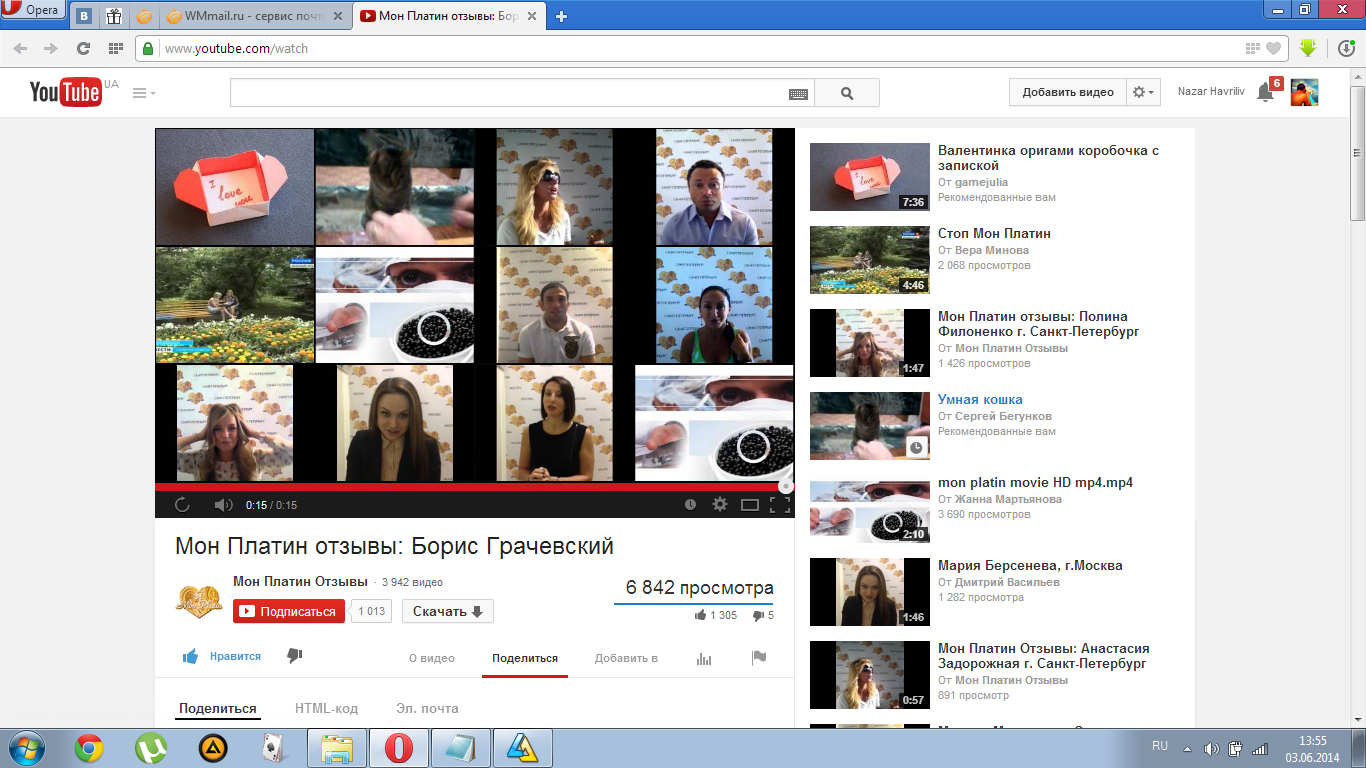This screenshot has height=768, width=1366.
Task: Click the magnifier search button
Action: 847,93
